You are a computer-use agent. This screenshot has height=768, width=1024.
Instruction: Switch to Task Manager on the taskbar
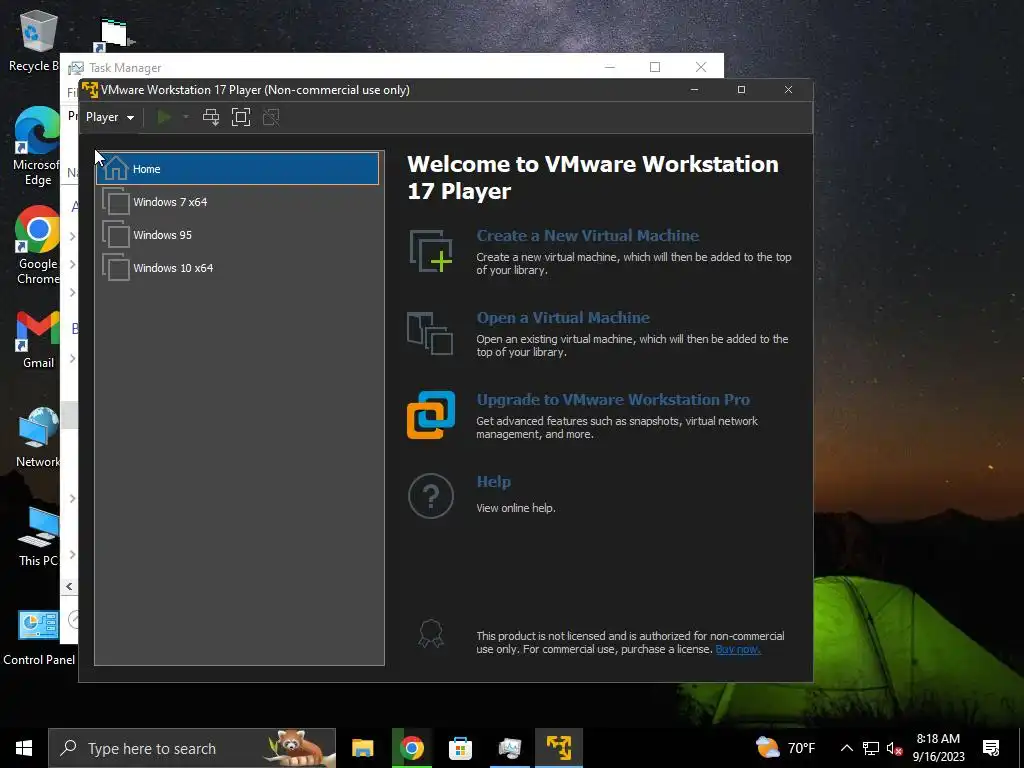pos(509,748)
